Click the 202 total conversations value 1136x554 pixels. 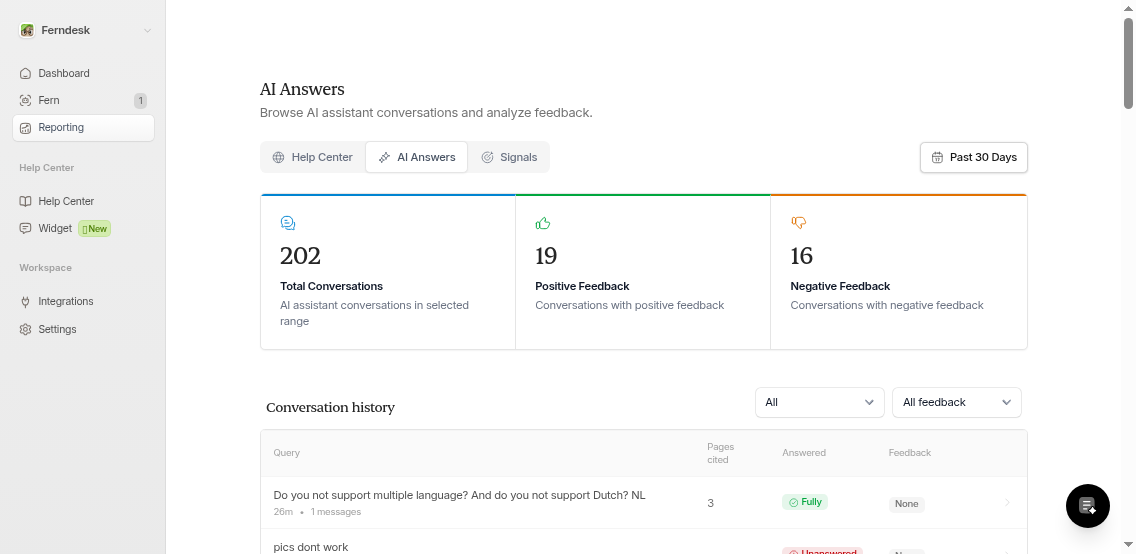click(300, 256)
